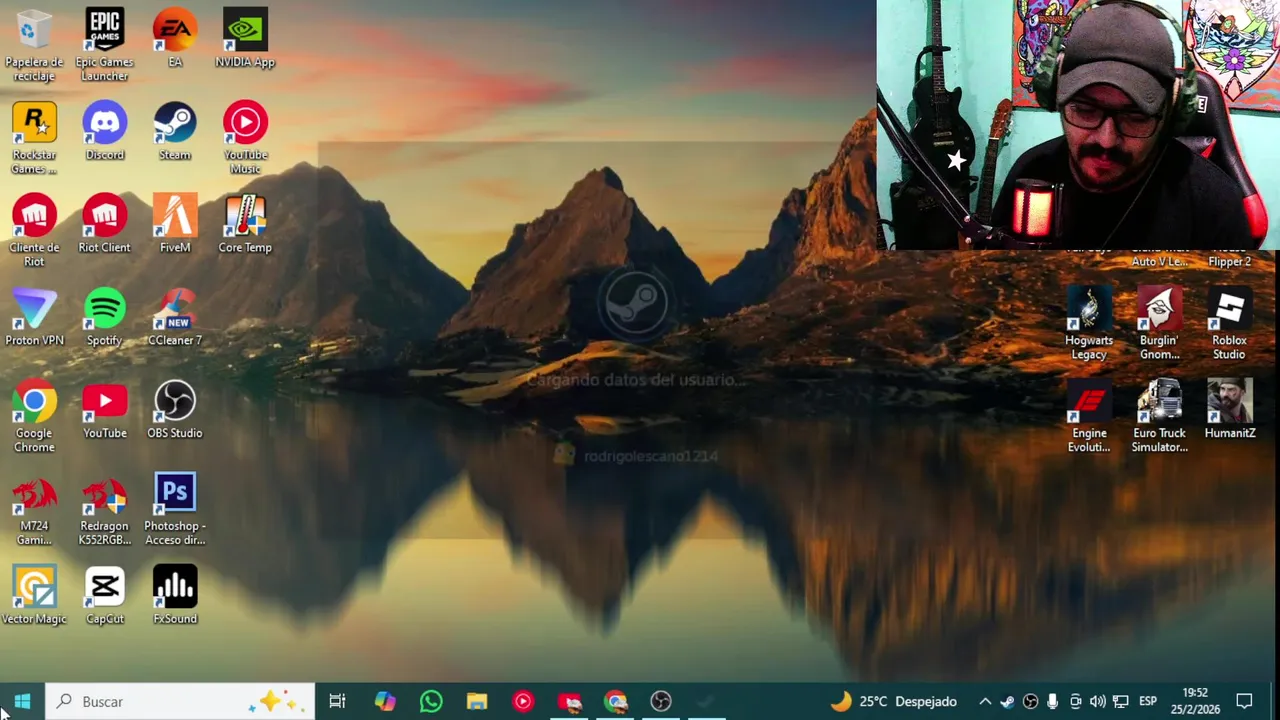The width and height of the screenshot is (1280, 720).
Task: Open the OBS Studio desktop icon
Action: (x=175, y=410)
